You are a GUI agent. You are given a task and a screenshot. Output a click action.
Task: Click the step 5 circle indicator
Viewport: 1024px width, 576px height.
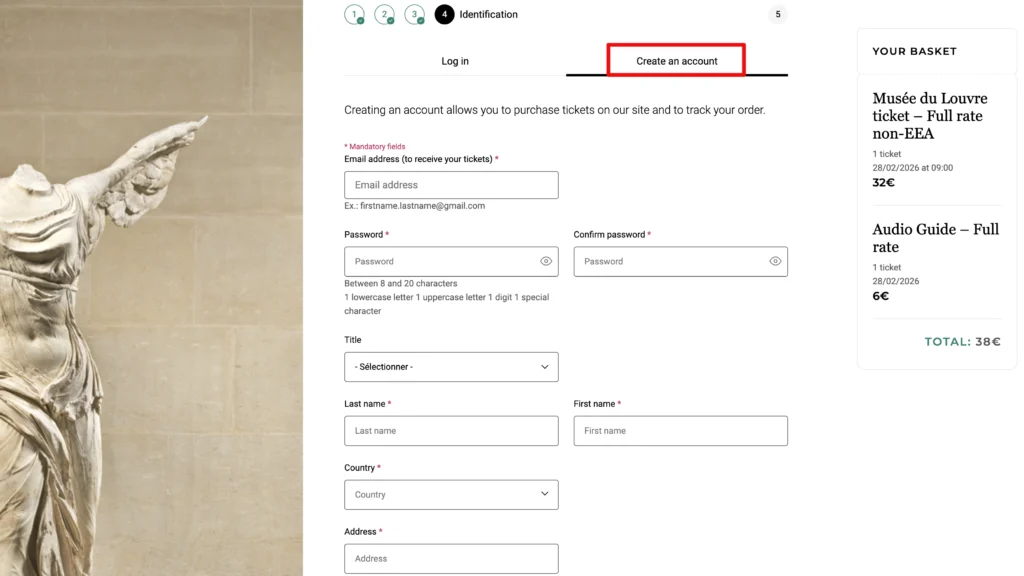click(777, 15)
